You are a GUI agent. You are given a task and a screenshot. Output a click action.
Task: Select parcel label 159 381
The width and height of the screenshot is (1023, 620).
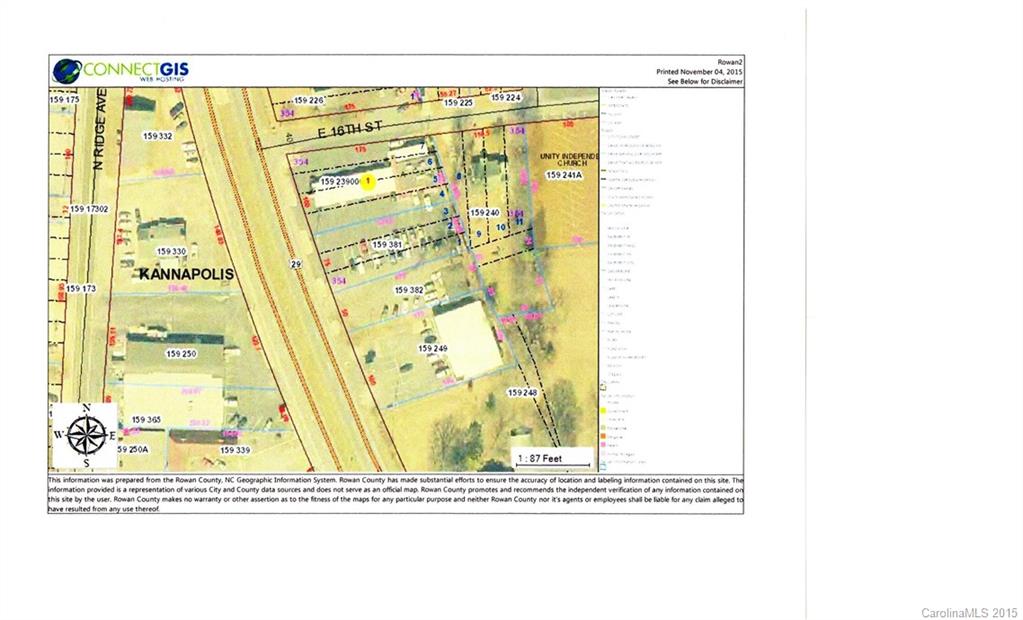tap(387, 244)
